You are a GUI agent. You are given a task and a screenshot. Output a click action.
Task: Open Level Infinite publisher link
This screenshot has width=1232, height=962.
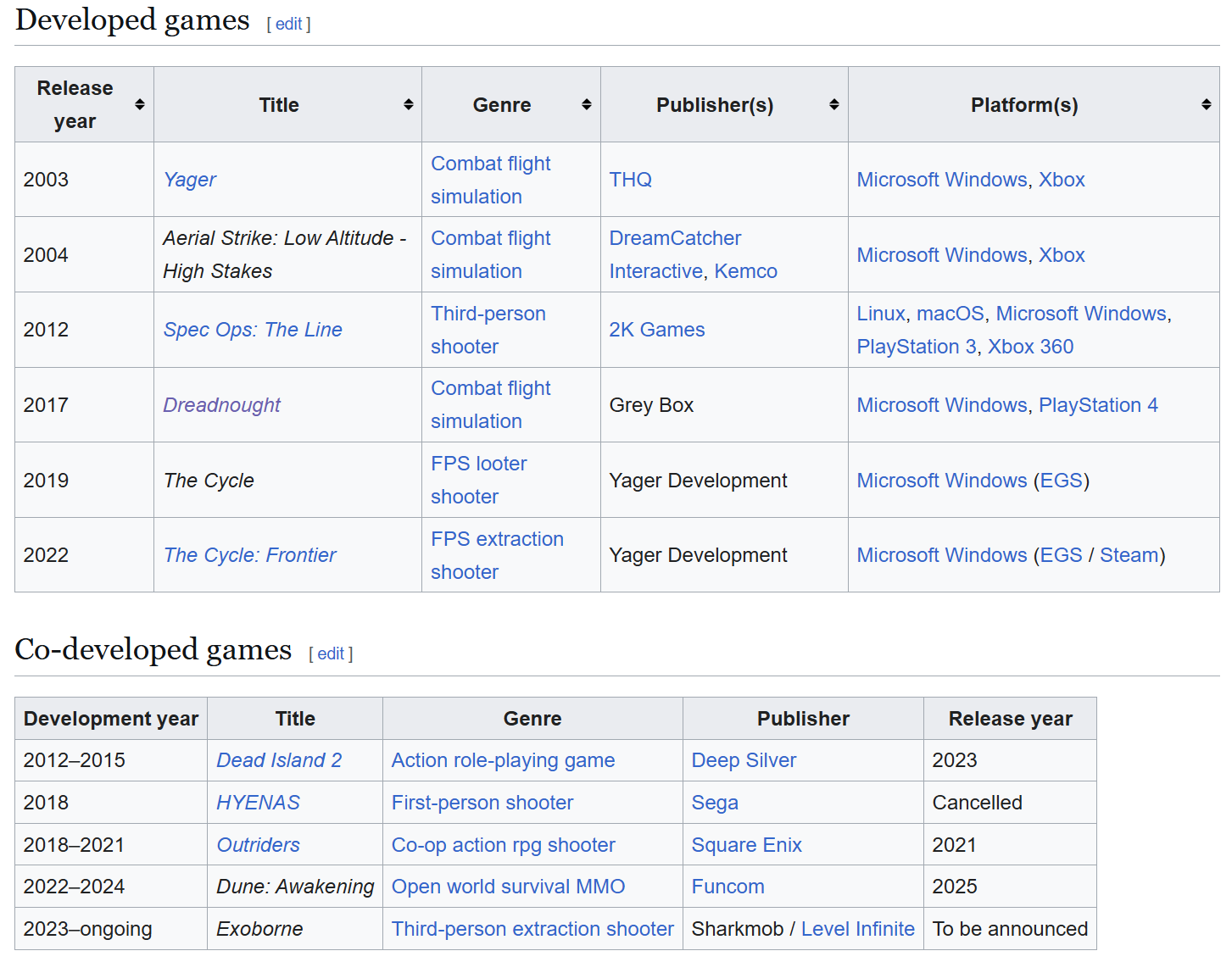tap(857, 929)
